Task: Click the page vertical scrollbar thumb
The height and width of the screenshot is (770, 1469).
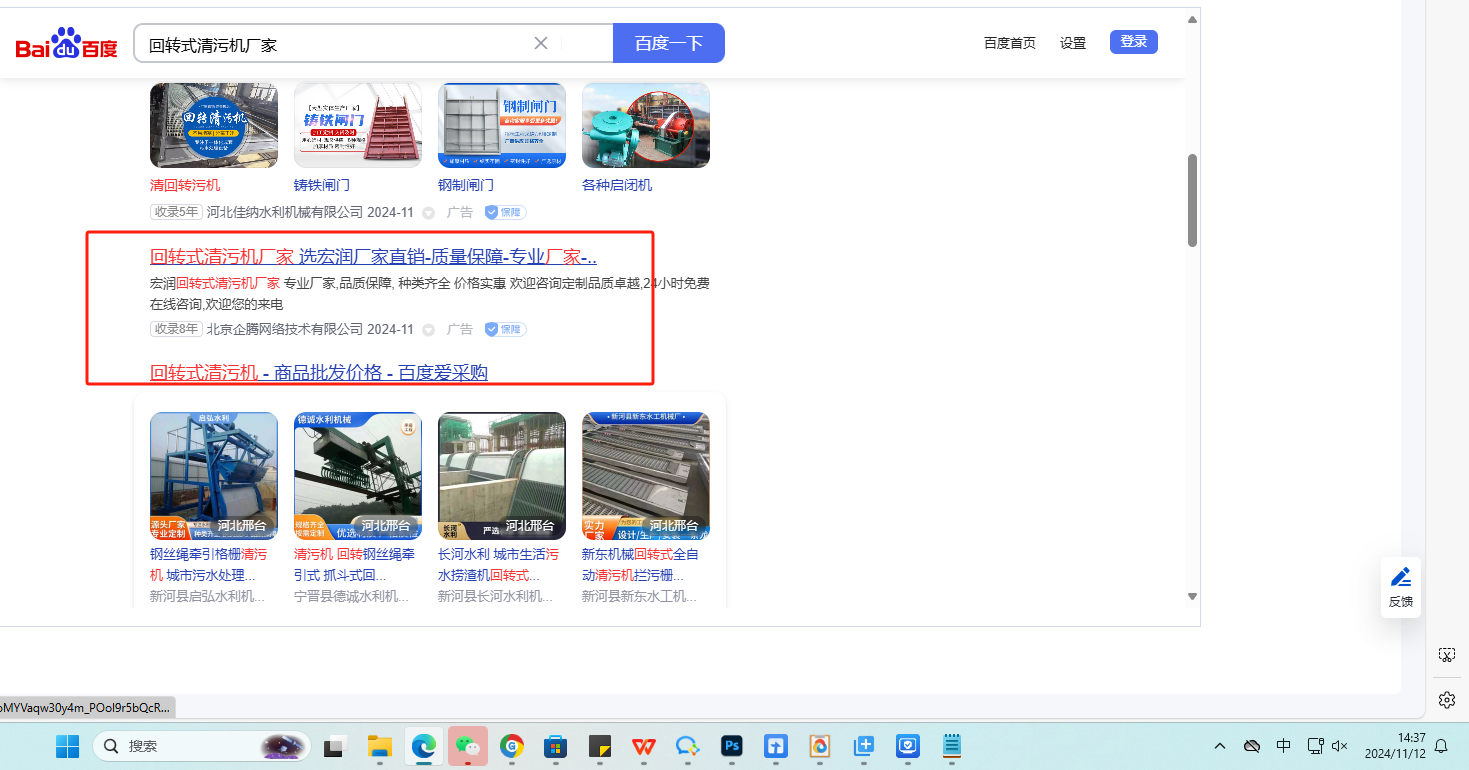Action: coord(1192,200)
